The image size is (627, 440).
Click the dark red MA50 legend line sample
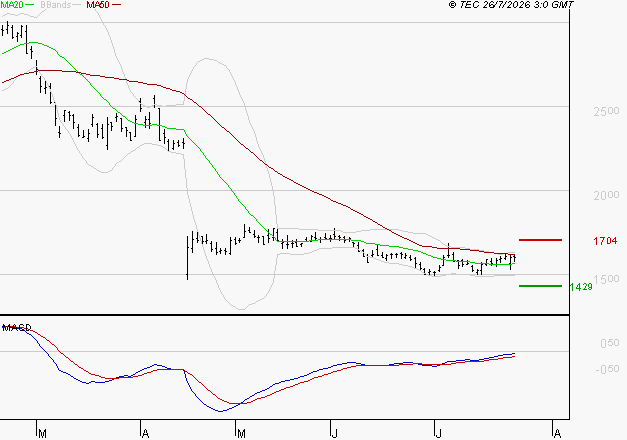click(116, 4)
